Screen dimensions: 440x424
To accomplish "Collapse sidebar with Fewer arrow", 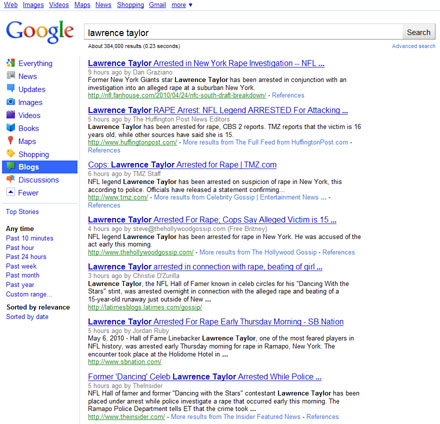I will pos(11,192).
